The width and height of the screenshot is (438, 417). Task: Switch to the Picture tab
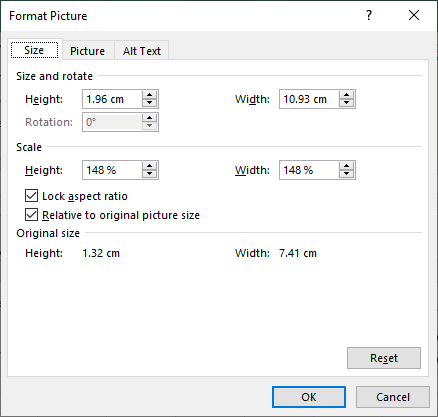[87, 51]
